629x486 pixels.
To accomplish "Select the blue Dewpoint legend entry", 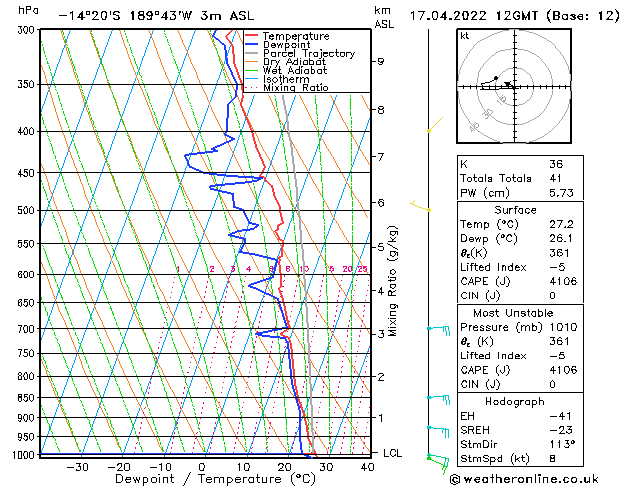I will click(284, 45).
